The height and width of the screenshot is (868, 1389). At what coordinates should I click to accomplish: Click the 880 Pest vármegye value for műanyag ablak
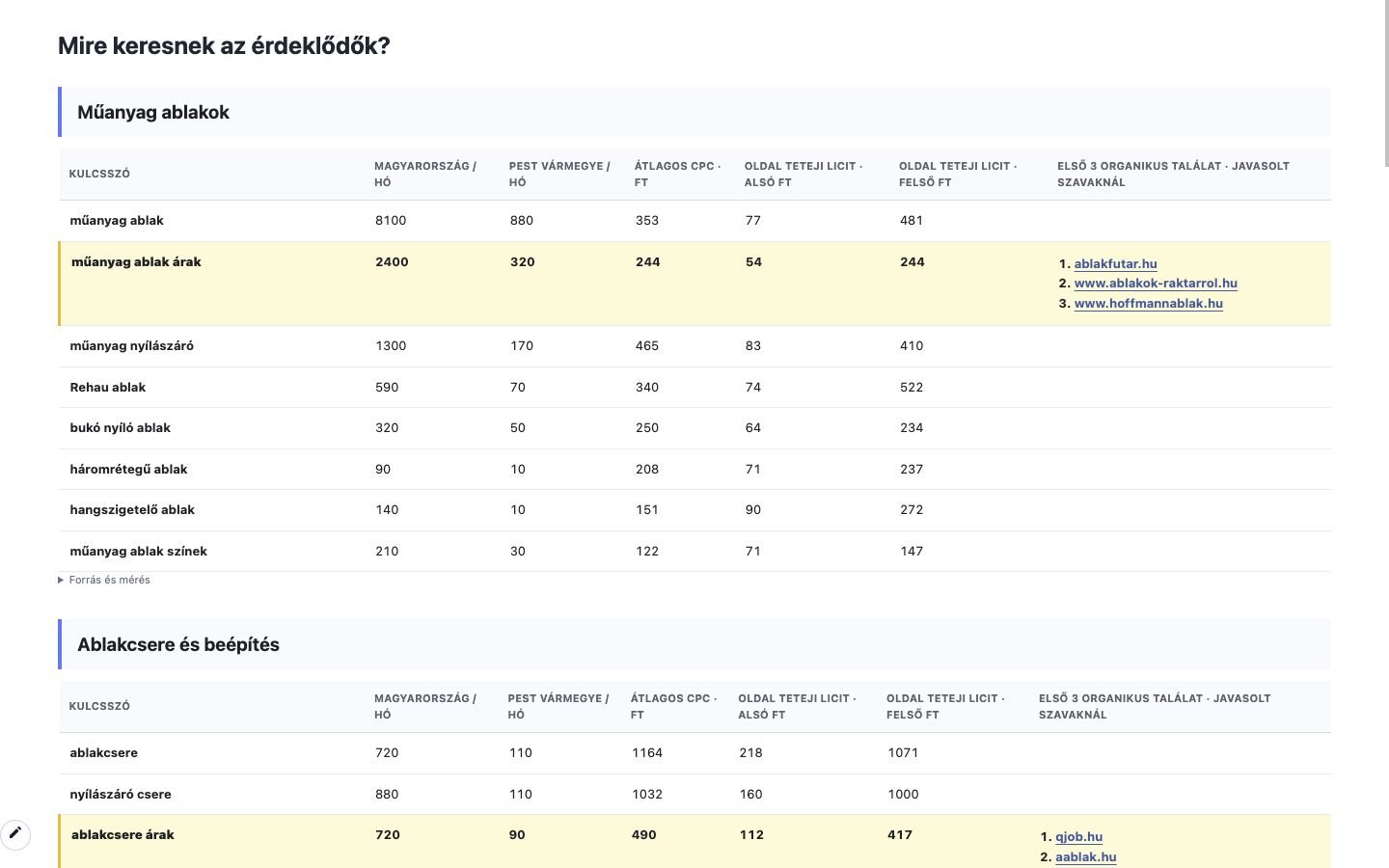[522, 220]
